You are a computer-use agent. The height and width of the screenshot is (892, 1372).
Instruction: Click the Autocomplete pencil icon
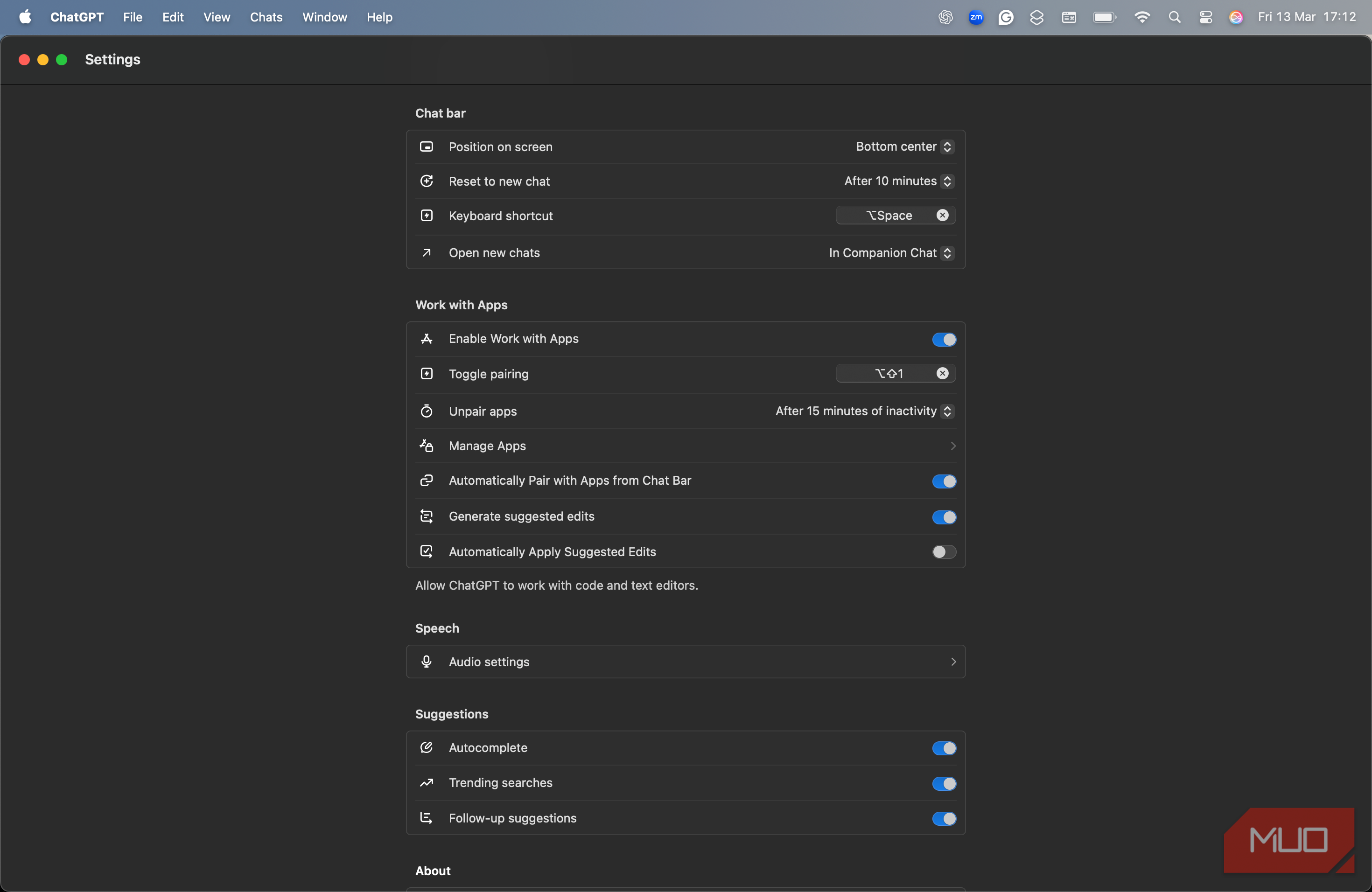pyautogui.click(x=427, y=747)
